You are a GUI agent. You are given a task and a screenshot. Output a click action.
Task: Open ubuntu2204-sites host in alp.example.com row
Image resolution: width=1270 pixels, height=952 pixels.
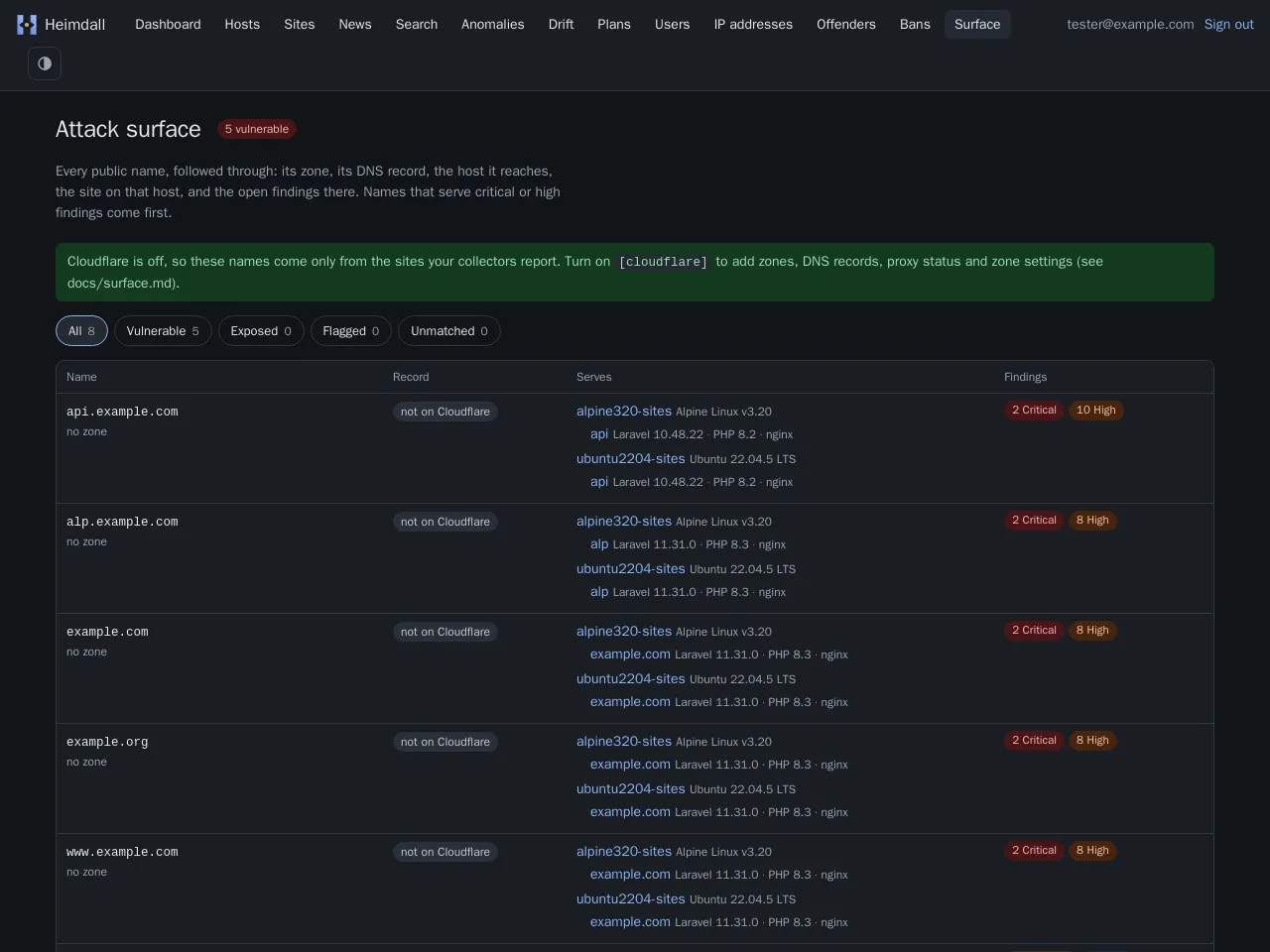coord(631,568)
